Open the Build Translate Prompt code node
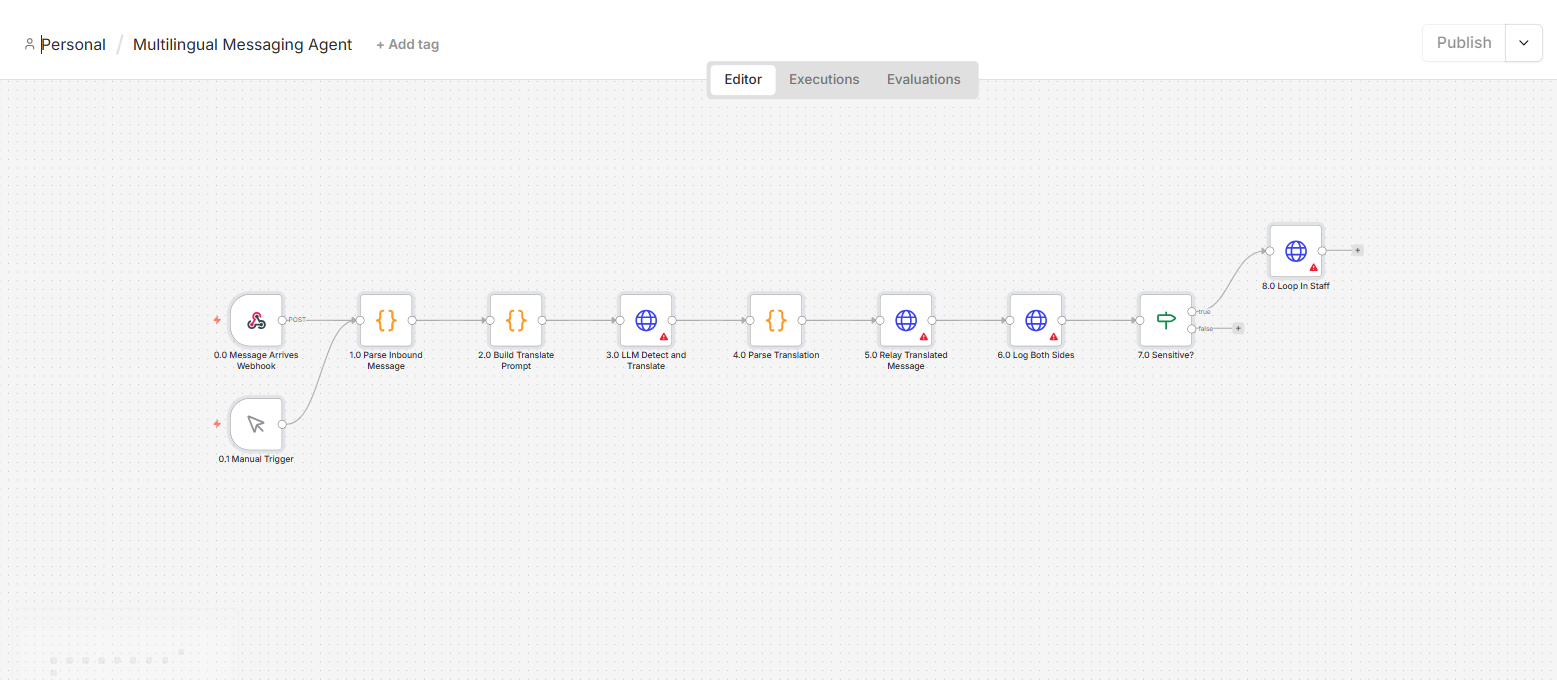Viewport: 1557px width, 680px height. (516, 320)
